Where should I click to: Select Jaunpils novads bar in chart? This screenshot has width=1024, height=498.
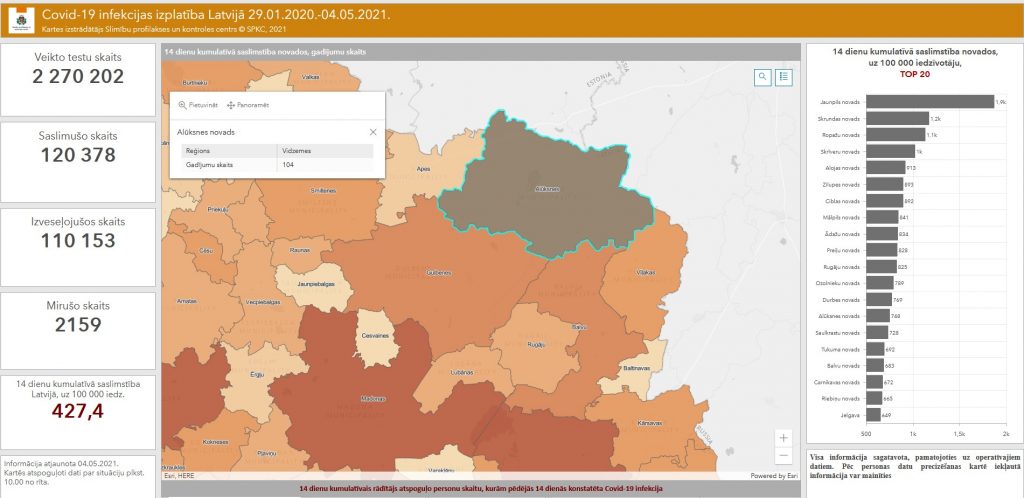(x=929, y=102)
